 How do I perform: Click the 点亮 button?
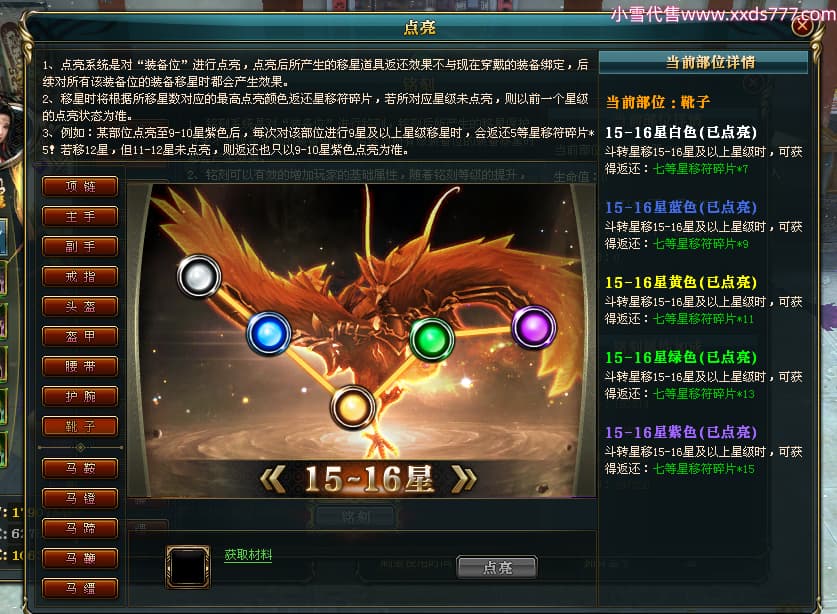497,567
